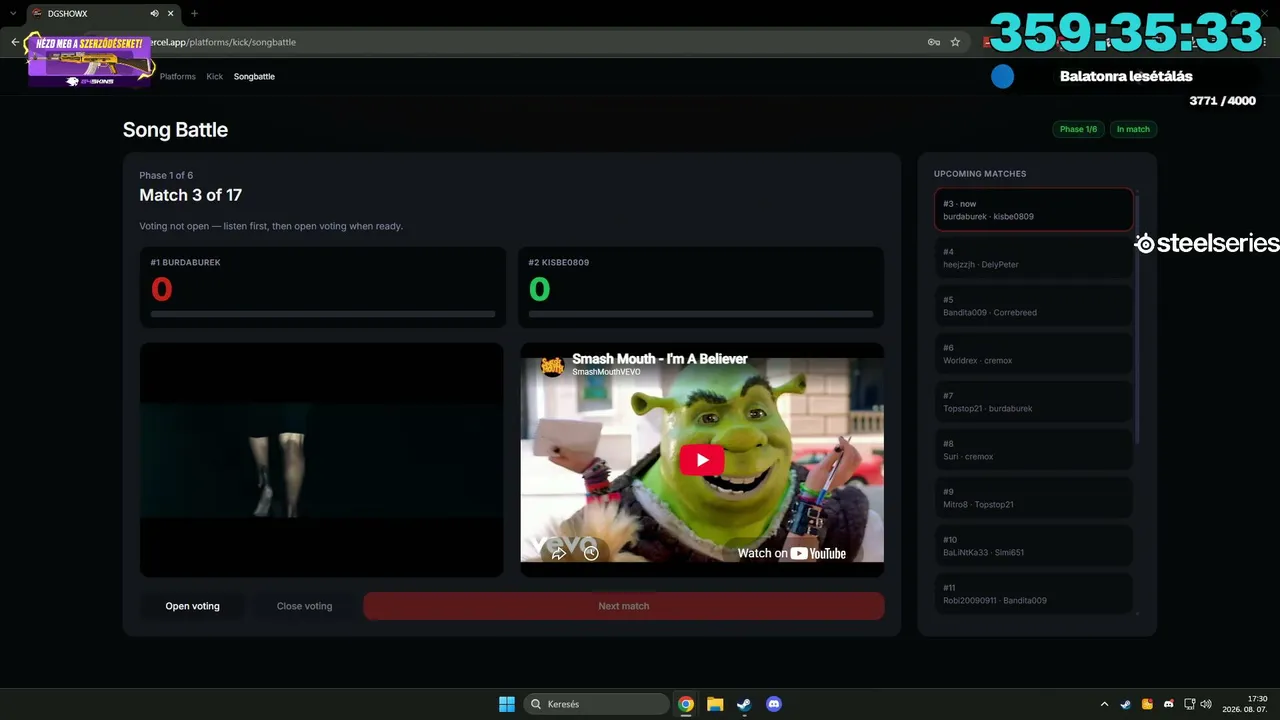Click the In match status badge
Viewport: 1280px width, 720px height.
(x=1133, y=129)
